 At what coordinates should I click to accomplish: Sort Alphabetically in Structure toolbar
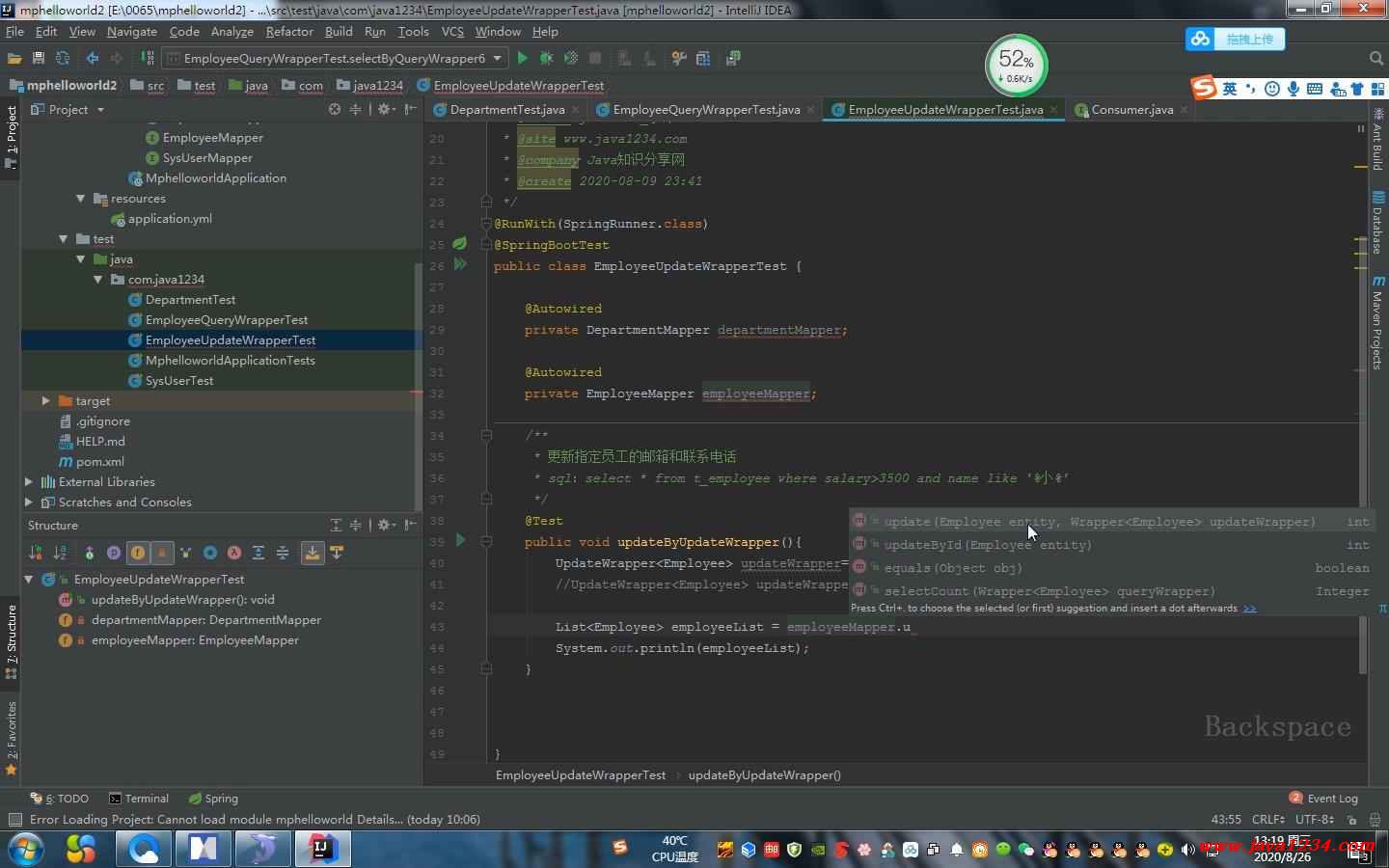60,553
